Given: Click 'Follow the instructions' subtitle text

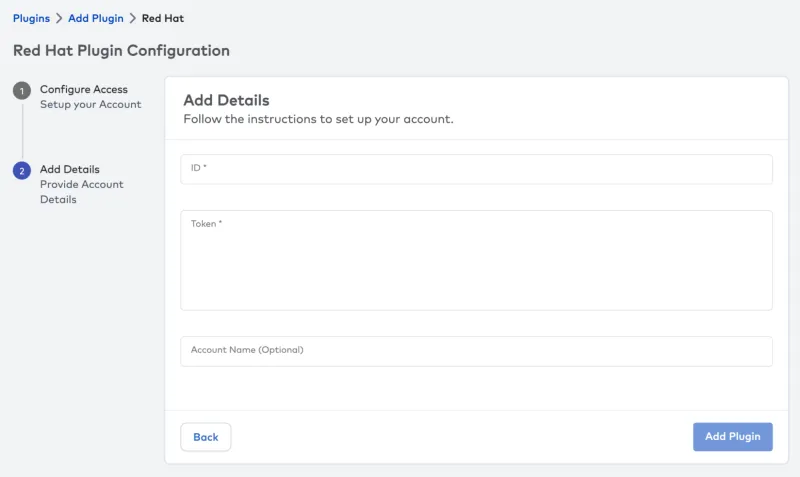Looking at the screenshot, I should click(318, 119).
